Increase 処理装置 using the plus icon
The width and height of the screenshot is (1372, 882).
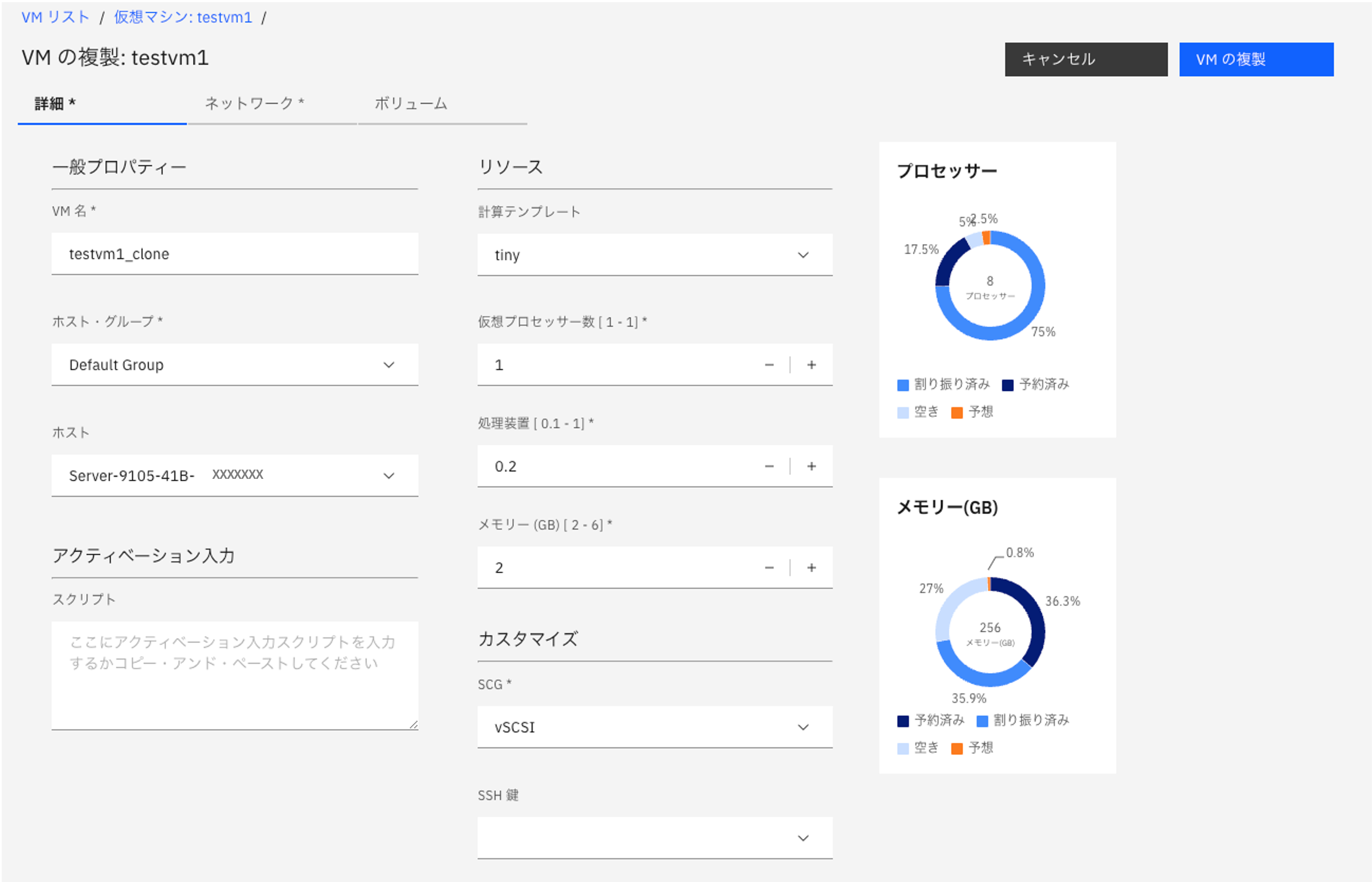point(812,466)
